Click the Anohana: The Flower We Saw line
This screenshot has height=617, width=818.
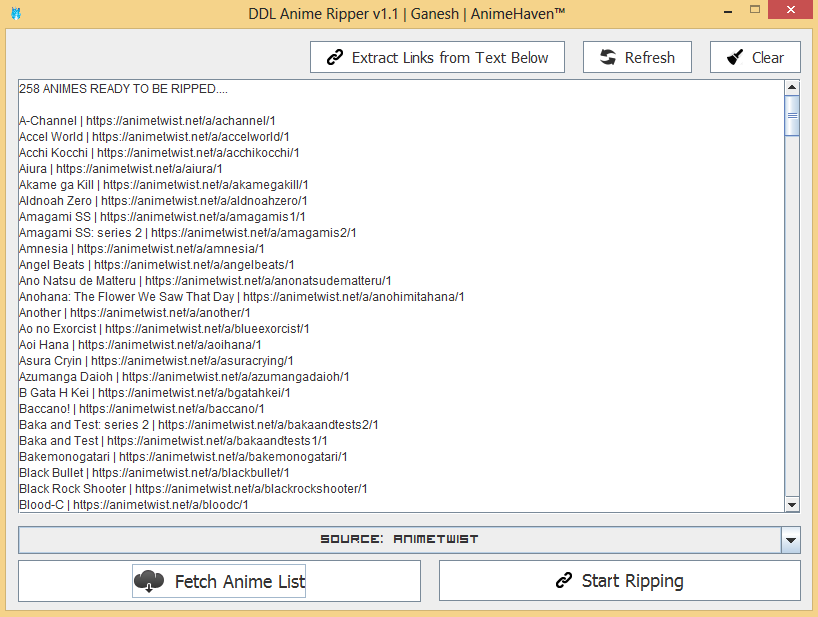242,297
